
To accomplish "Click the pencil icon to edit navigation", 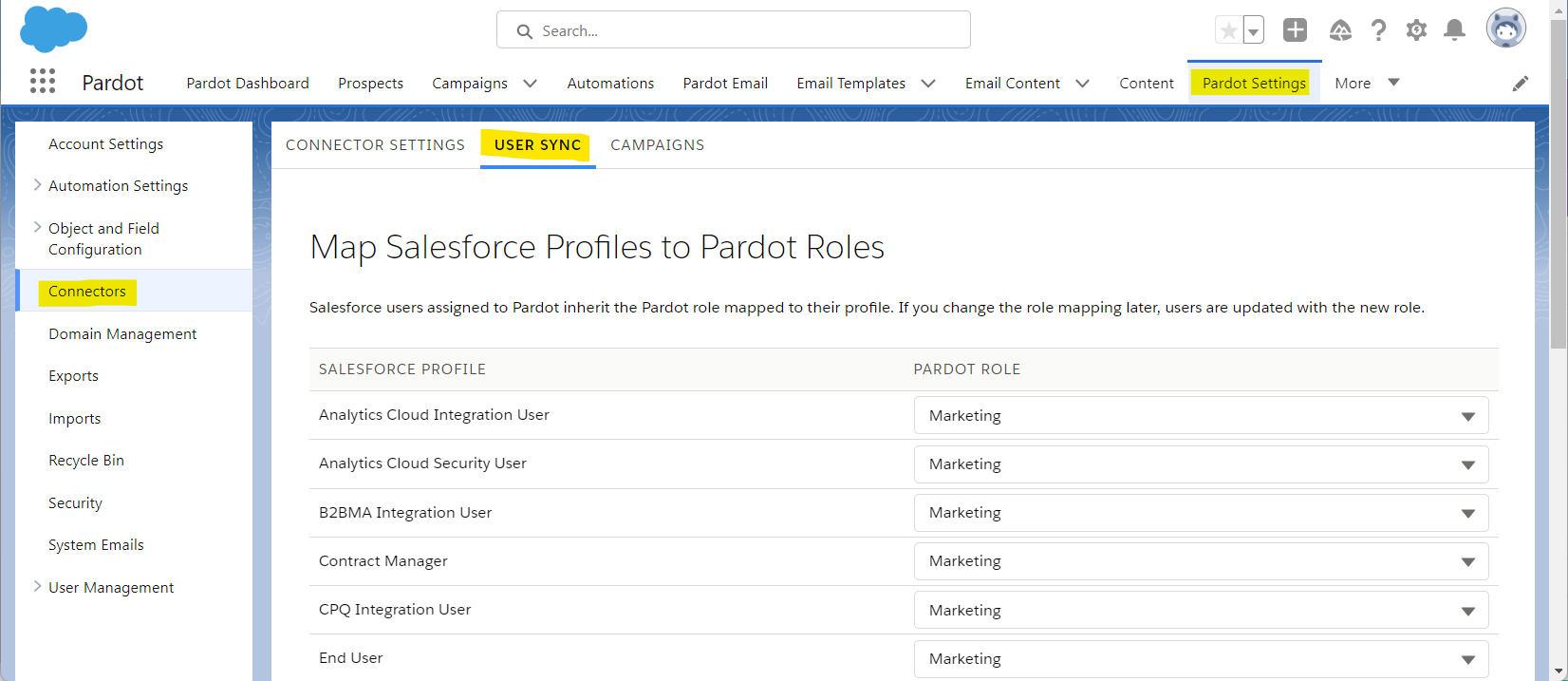I will click(x=1521, y=84).
